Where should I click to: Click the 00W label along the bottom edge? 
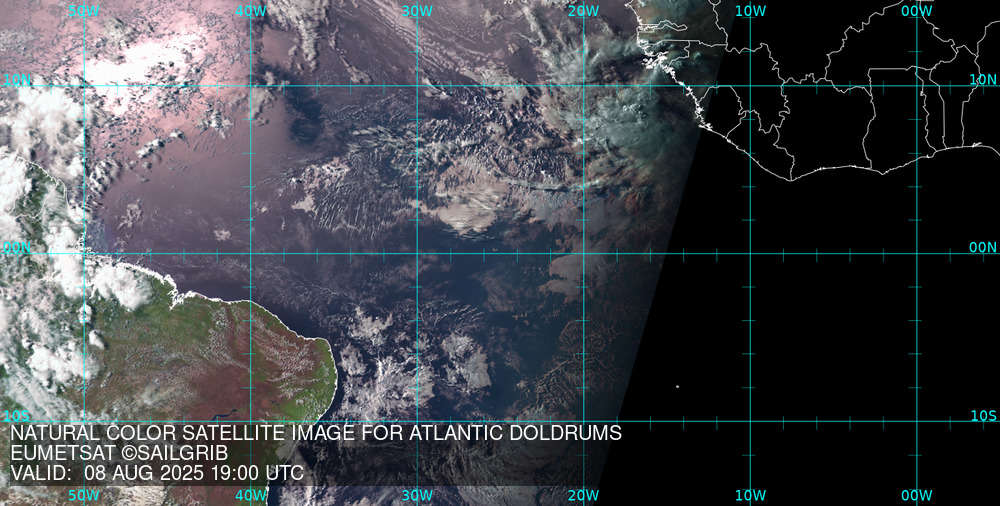click(x=916, y=495)
